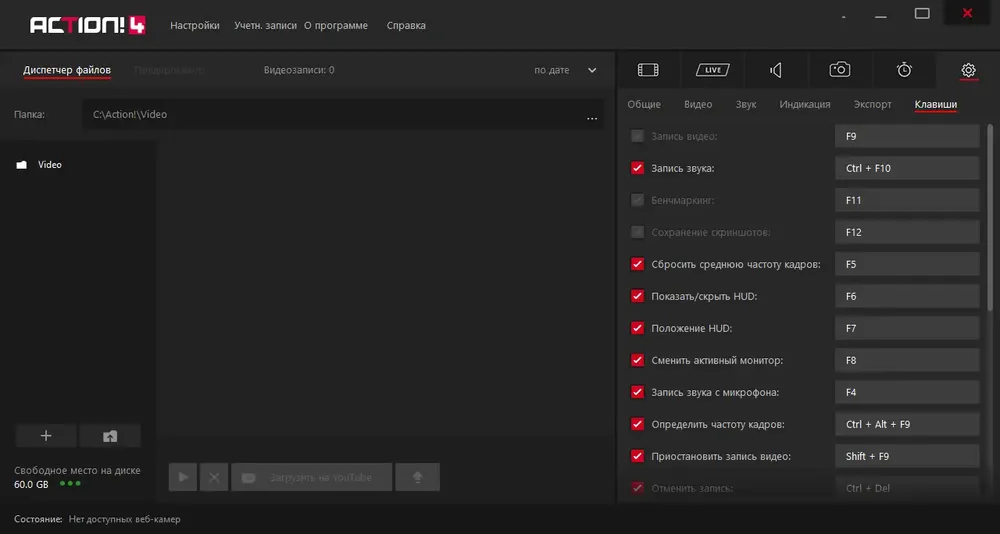Image resolution: width=1000 pixels, height=534 pixels.
Task: Select the Клавиши settings tab
Action: [936, 104]
